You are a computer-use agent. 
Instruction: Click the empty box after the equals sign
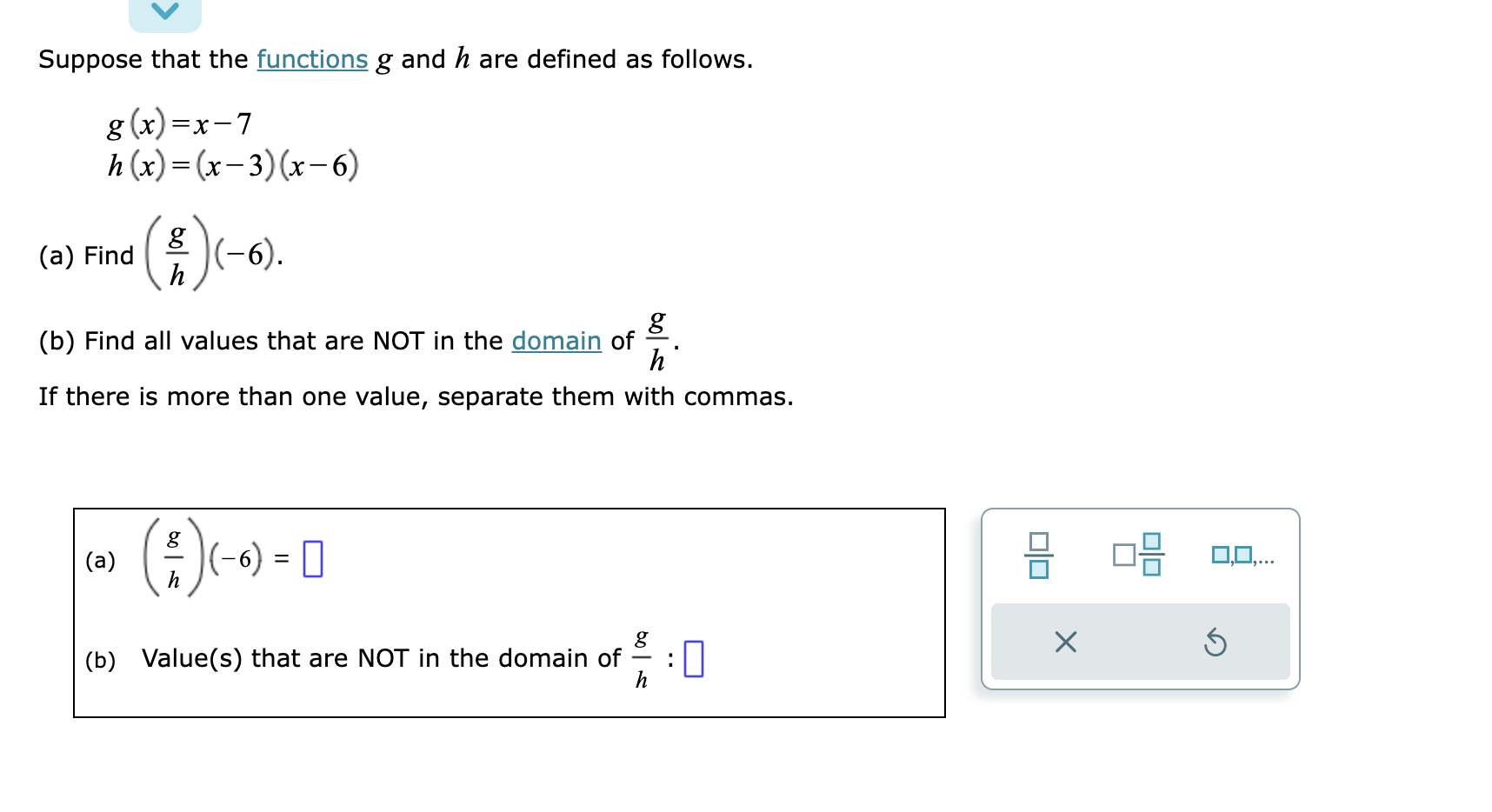click(x=314, y=557)
